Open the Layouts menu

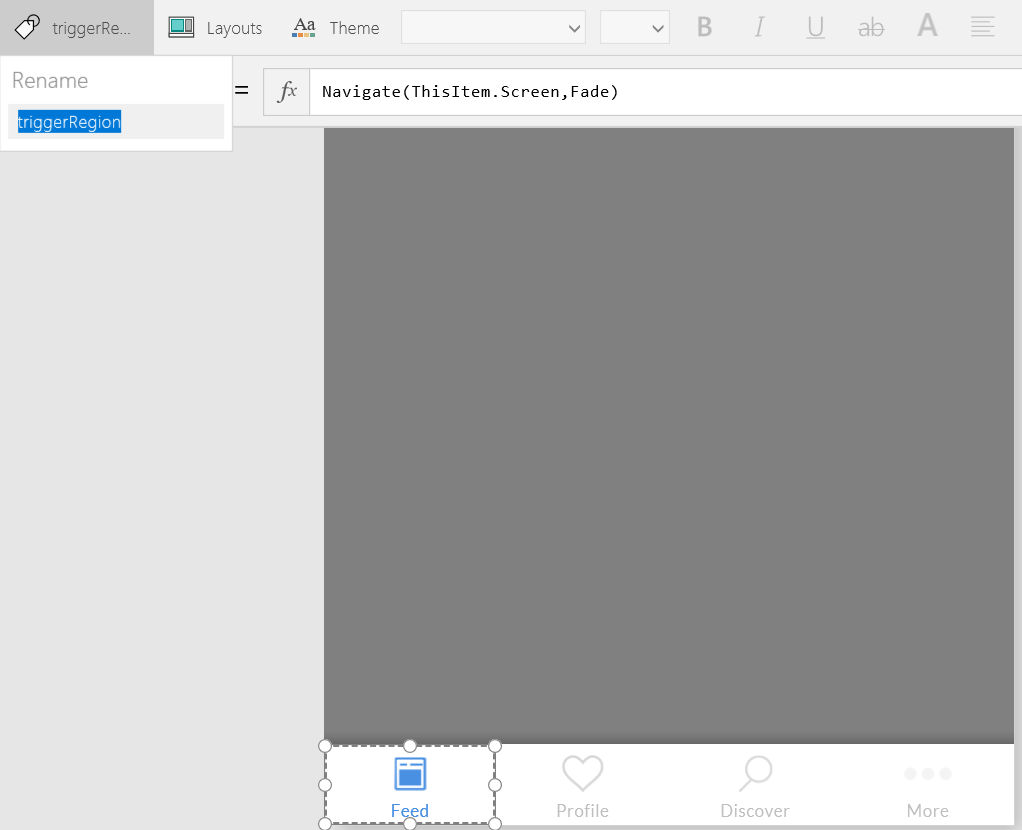coord(215,28)
